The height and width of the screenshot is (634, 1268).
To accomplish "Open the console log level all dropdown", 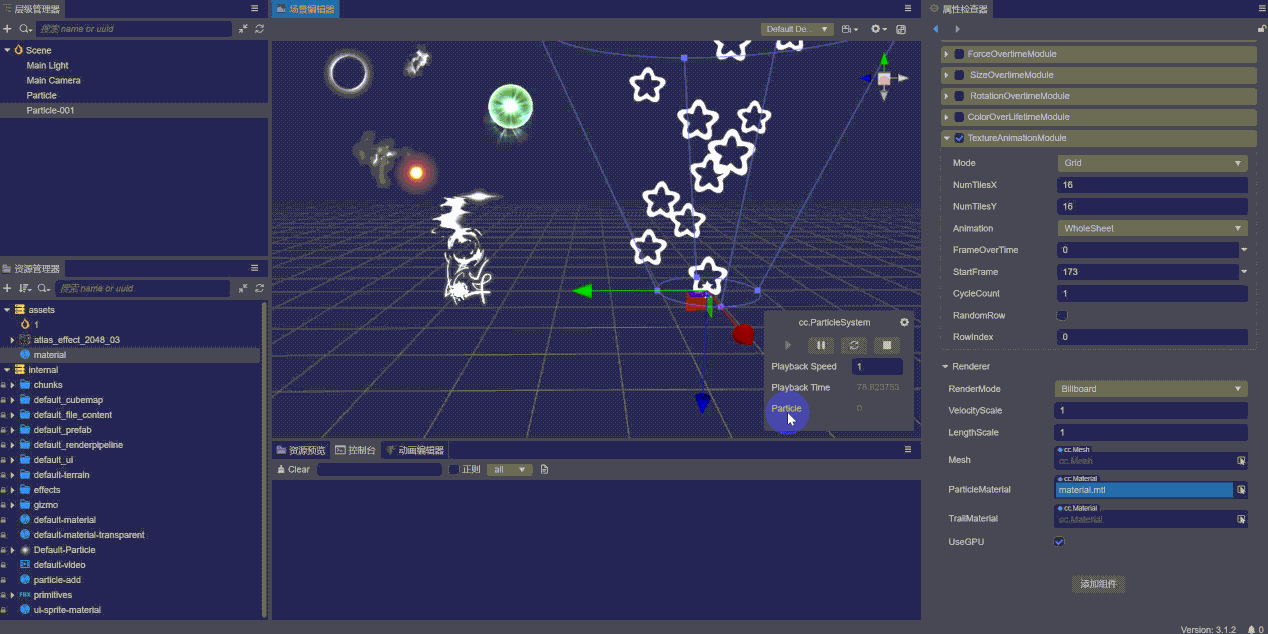I will [509, 469].
